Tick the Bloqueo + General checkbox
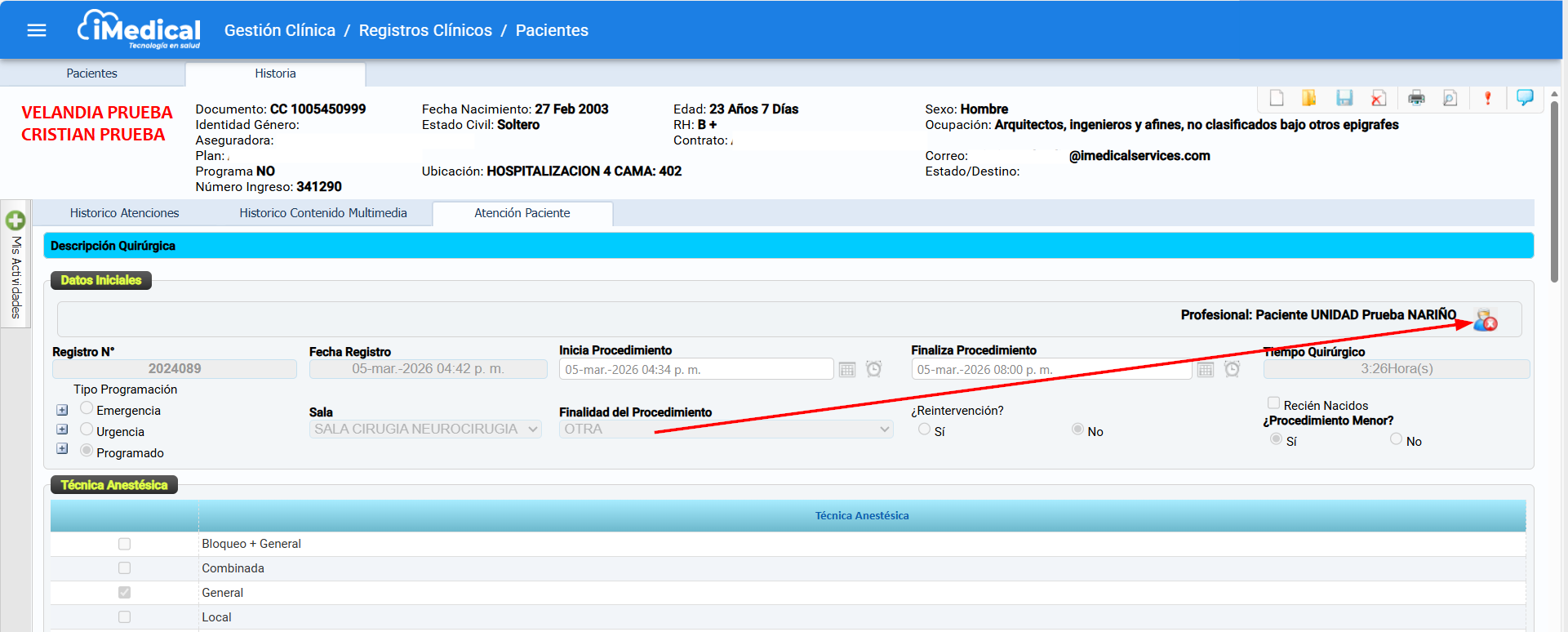The image size is (1568, 632). pos(124,544)
